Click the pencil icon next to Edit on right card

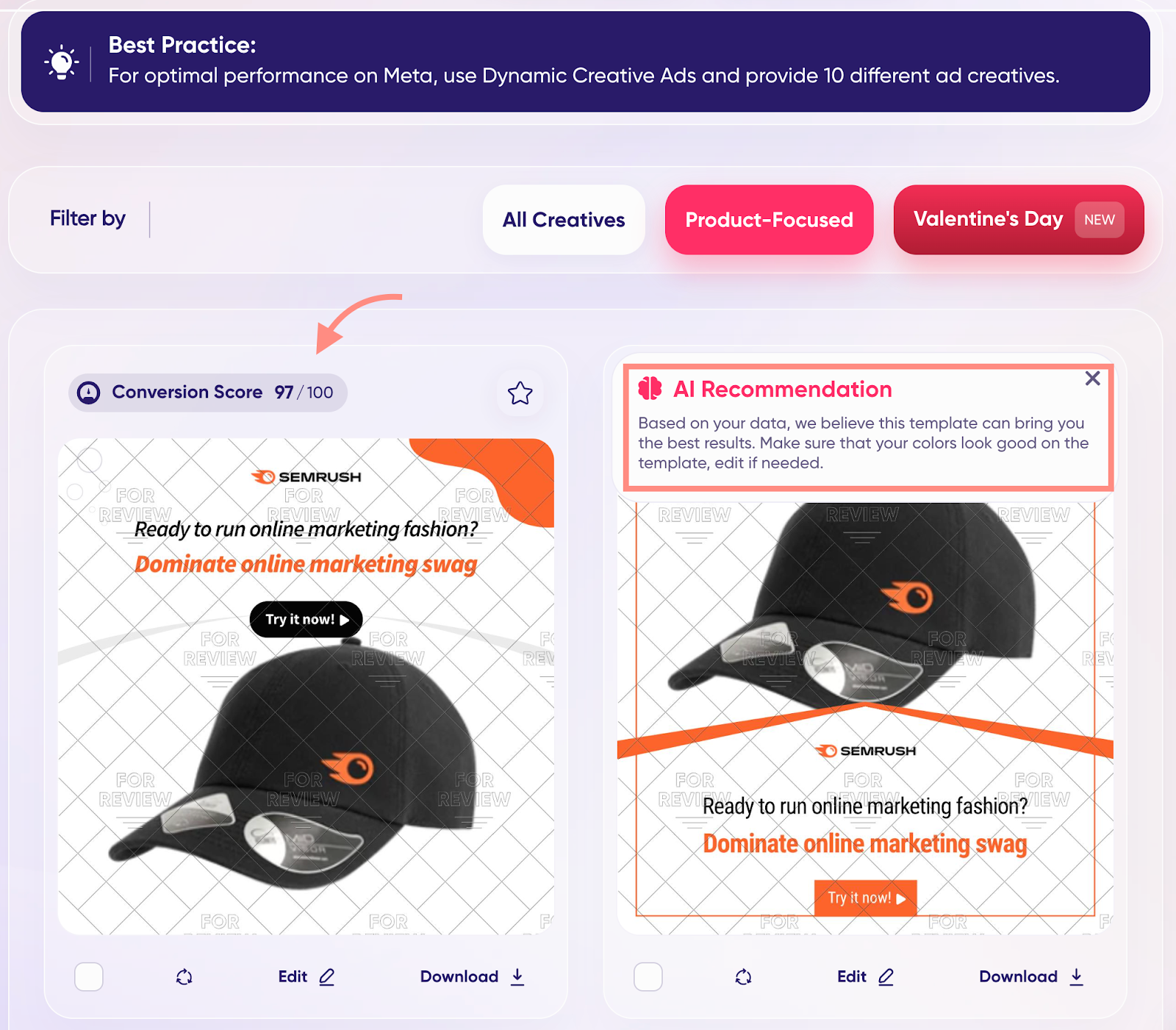coord(886,976)
